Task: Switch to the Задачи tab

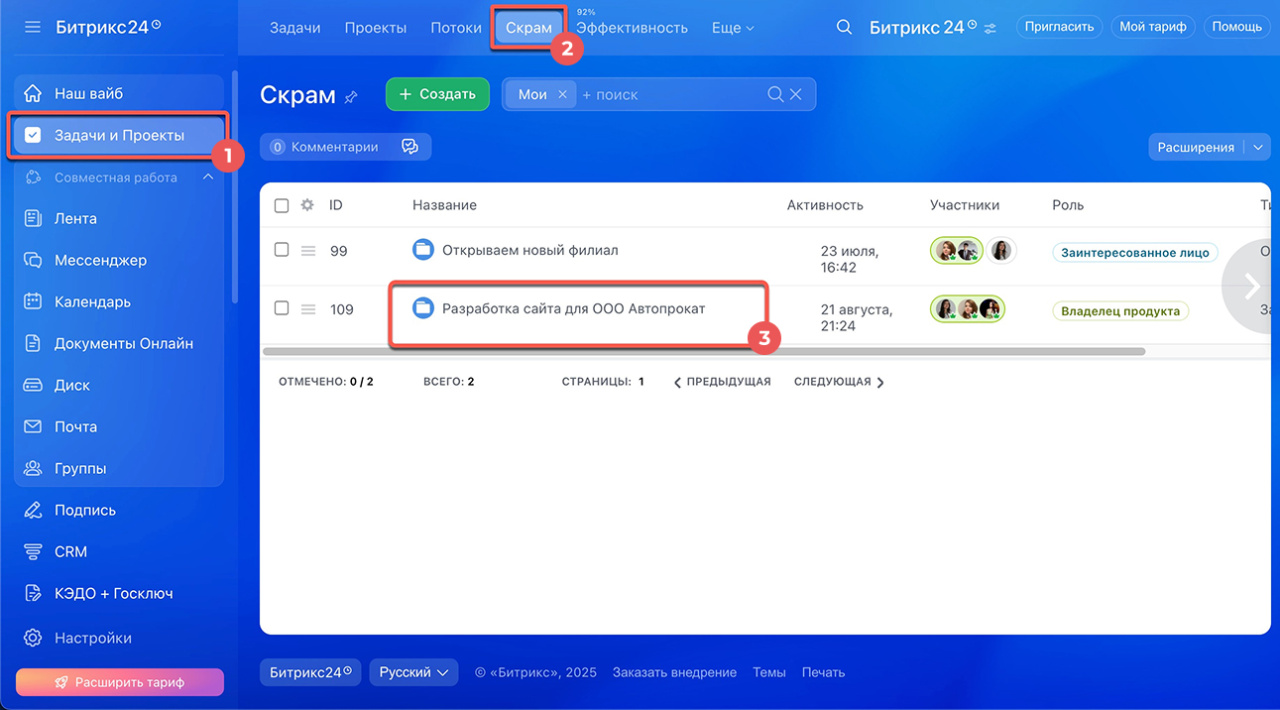Action: pyautogui.click(x=295, y=28)
